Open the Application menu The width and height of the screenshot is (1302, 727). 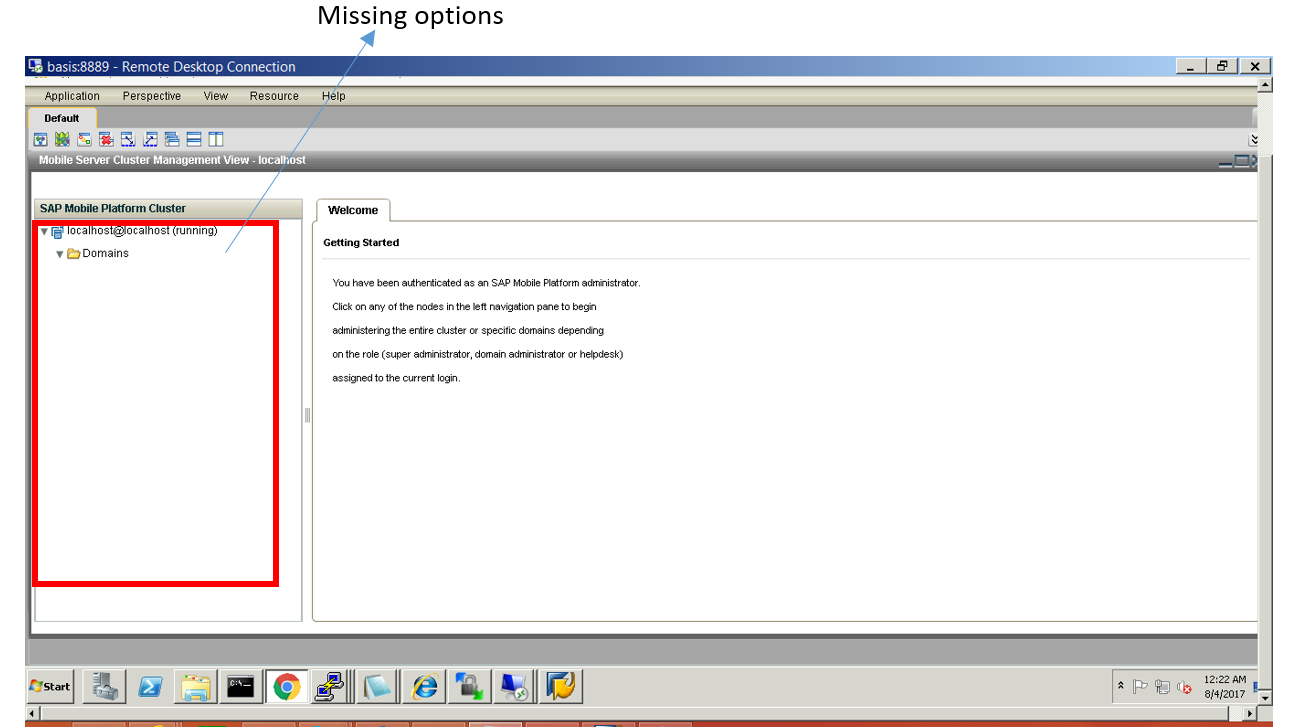(x=72, y=96)
